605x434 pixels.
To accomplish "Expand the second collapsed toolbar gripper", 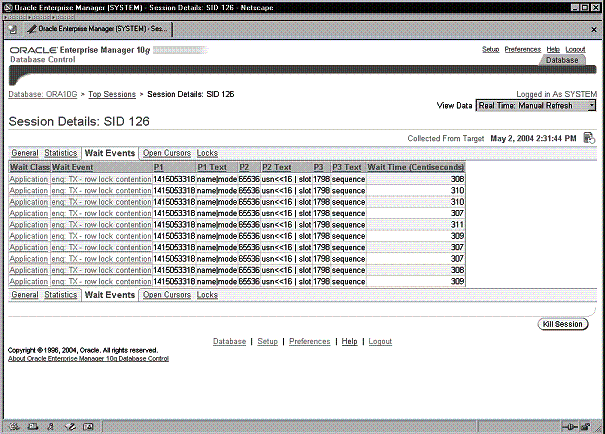I will pyautogui.click(x=37, y=17).
